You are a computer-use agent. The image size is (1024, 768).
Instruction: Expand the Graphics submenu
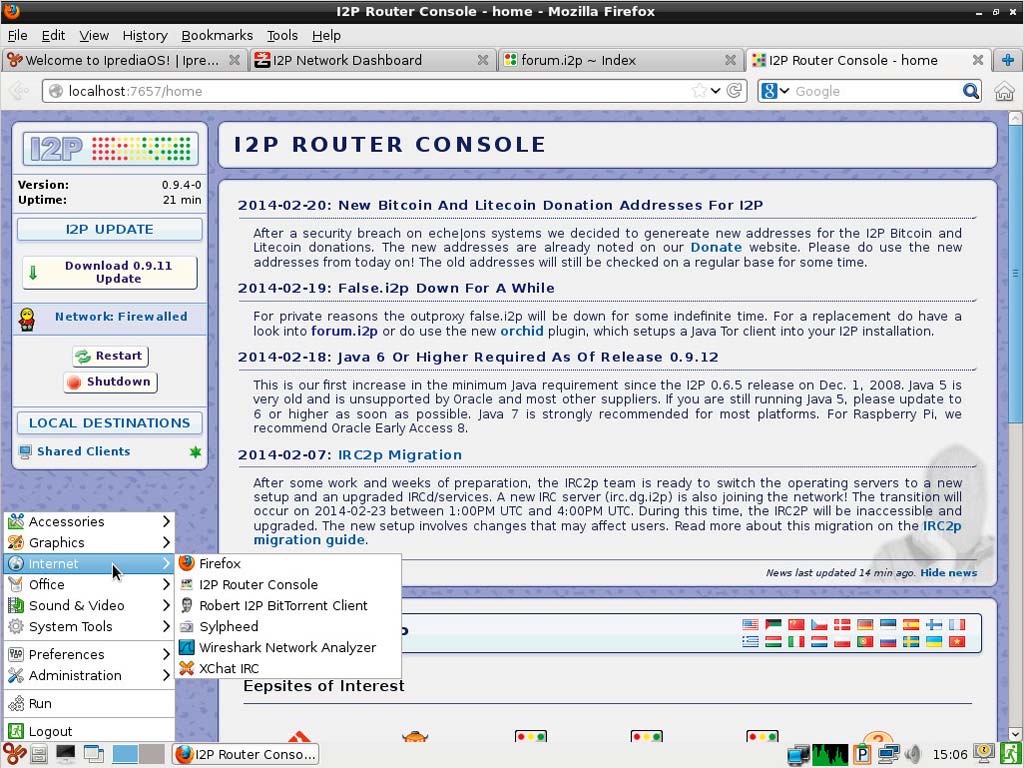(89, 542)
